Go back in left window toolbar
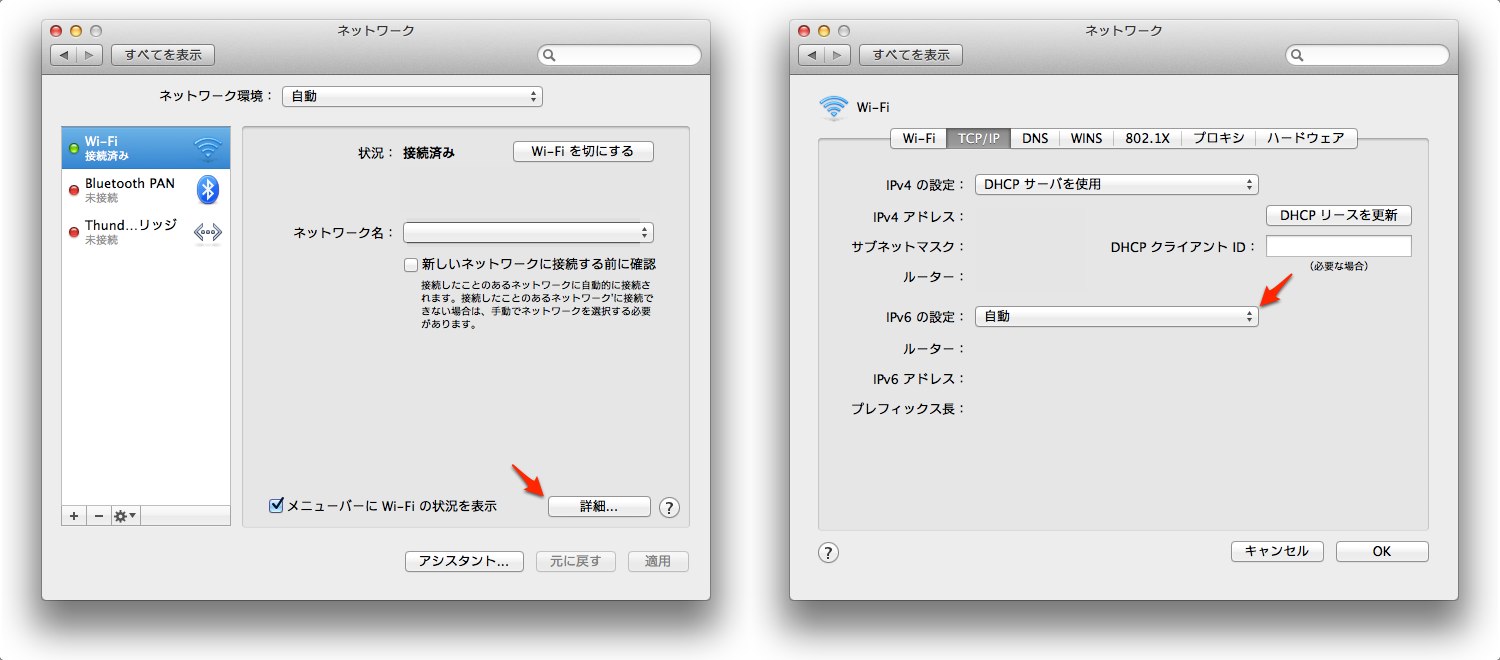Viewport: 1500px width, 660px height. click(x=64, y=55)
